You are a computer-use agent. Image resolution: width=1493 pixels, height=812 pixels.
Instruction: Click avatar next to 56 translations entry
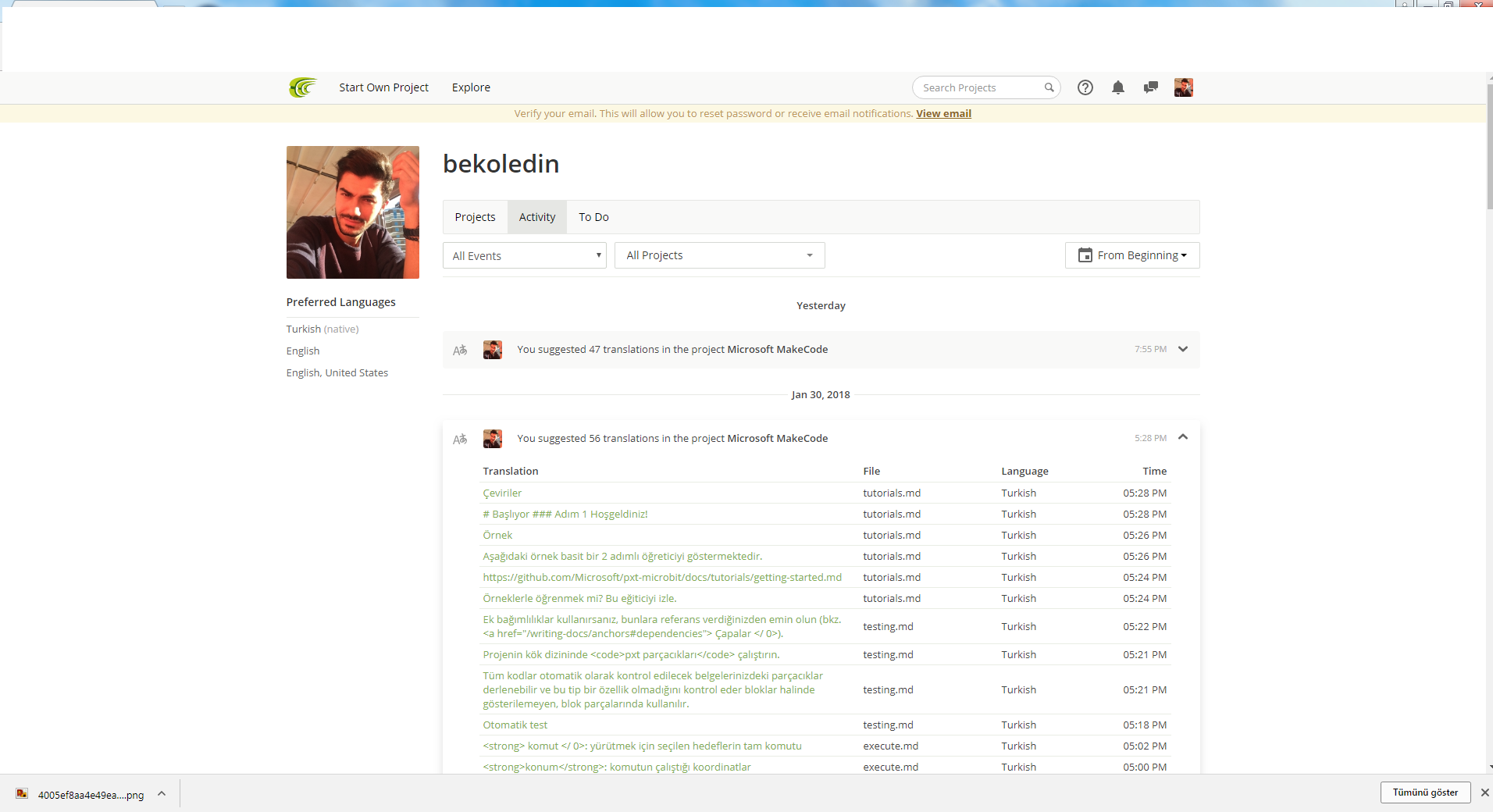click(x=493, y=439)
